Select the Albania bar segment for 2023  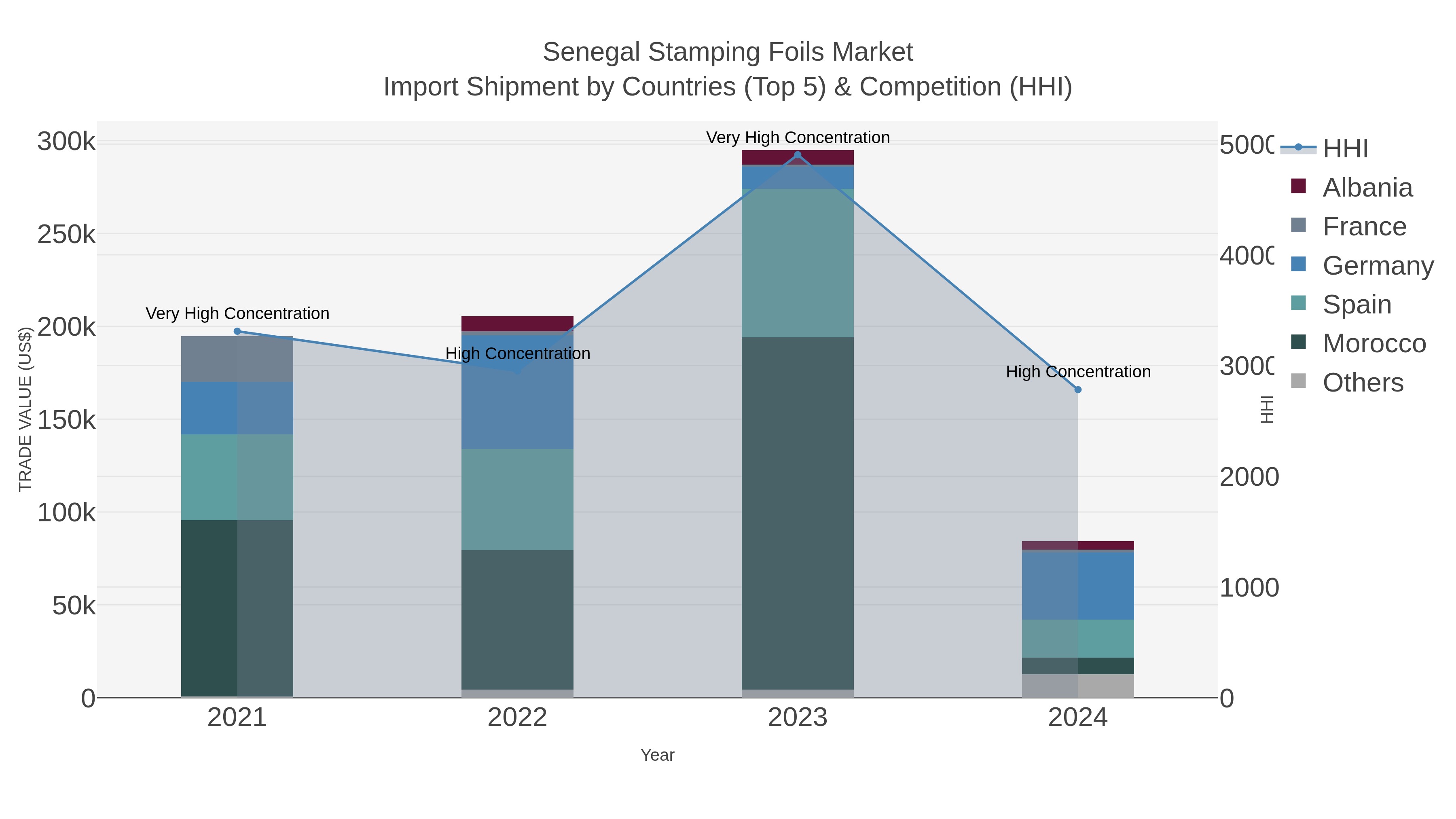[798, 157]
